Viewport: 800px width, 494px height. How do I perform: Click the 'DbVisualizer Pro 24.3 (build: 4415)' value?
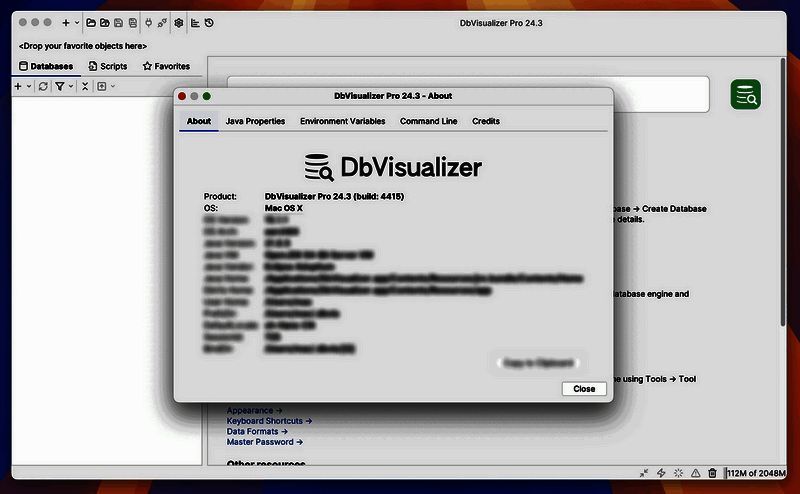pyautogui.click(x=334, y=196)
